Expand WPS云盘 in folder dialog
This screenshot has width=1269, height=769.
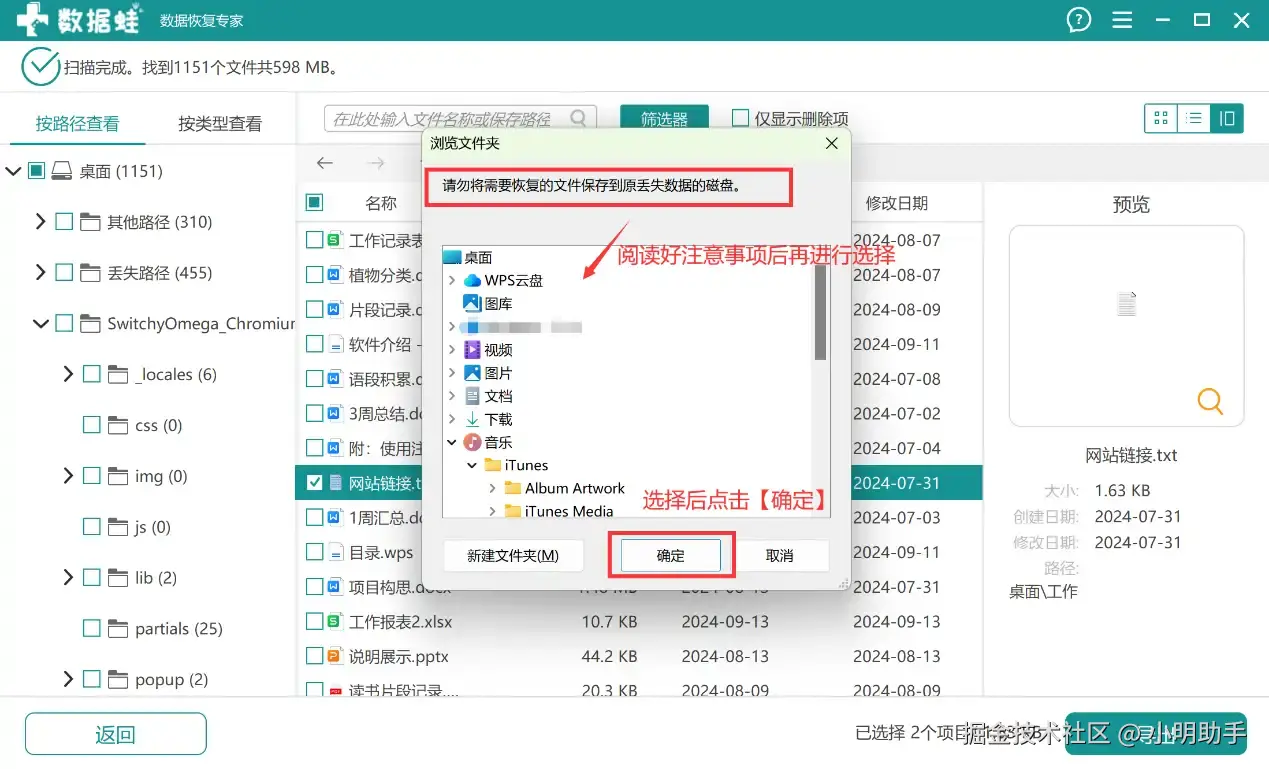452,281
